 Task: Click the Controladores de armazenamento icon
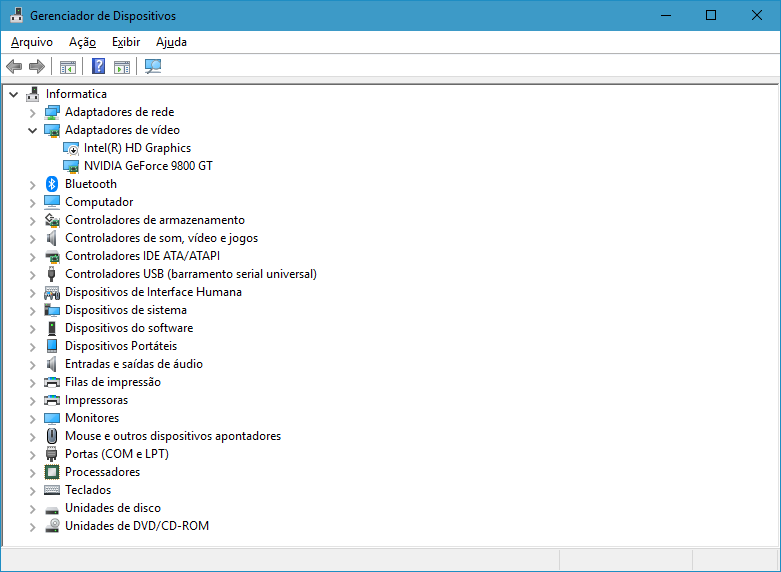52,220
